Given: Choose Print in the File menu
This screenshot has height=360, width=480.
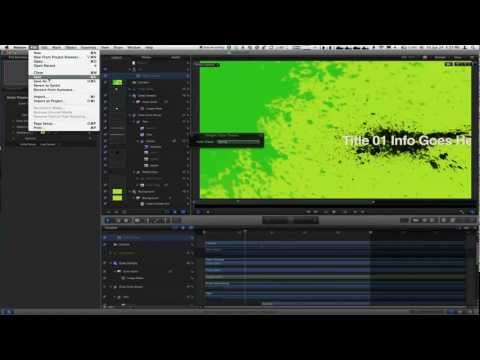Looking at the screenshot, I should (64, 128).
